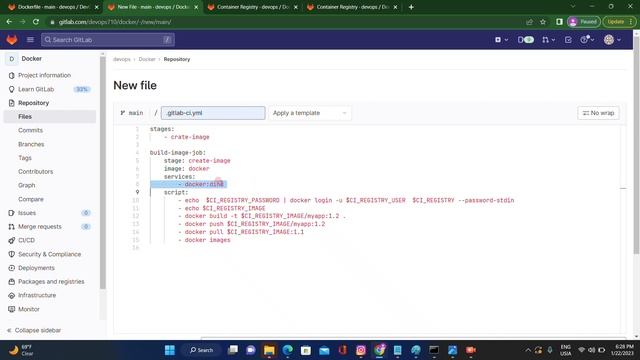Screen dimensions: 640x360
Task: Click the Docker breadcrumb link
Action: (147, 59)
